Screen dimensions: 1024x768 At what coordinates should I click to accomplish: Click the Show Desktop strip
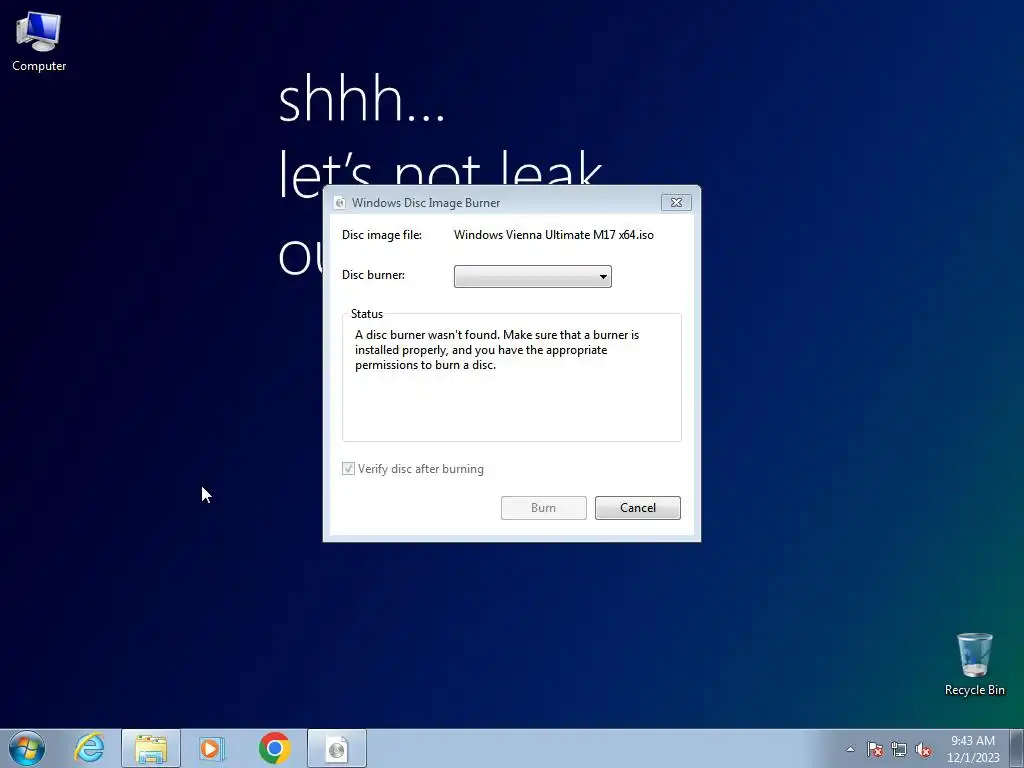click(x=1017, y=748)
